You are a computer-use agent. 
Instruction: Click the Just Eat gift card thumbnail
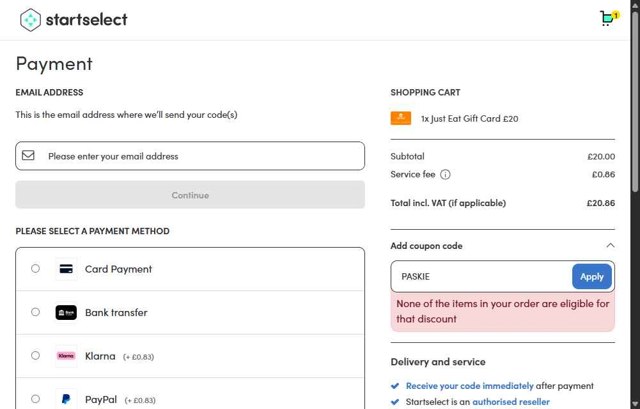401,118
